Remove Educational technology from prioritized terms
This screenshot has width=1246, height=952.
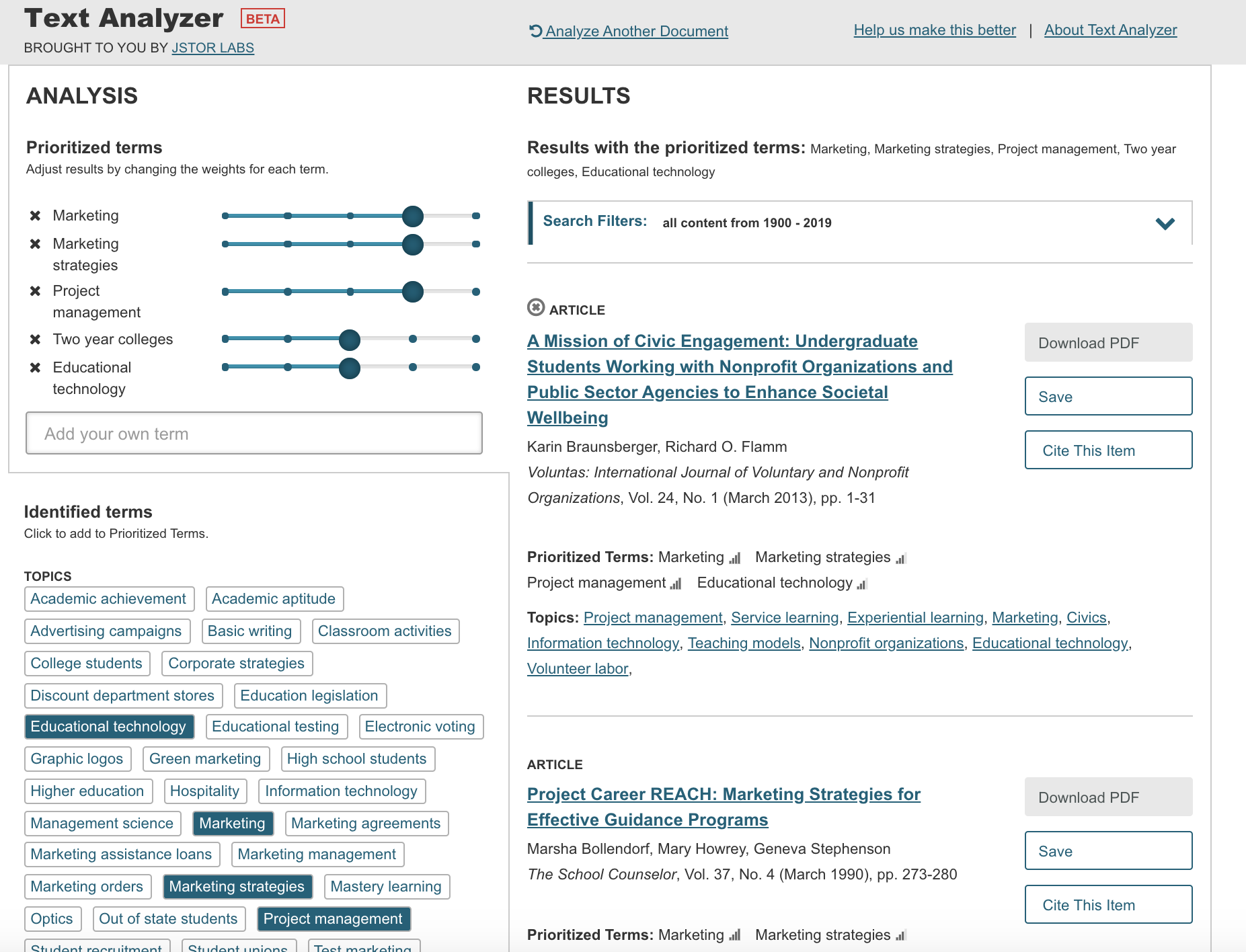point(35,368)
